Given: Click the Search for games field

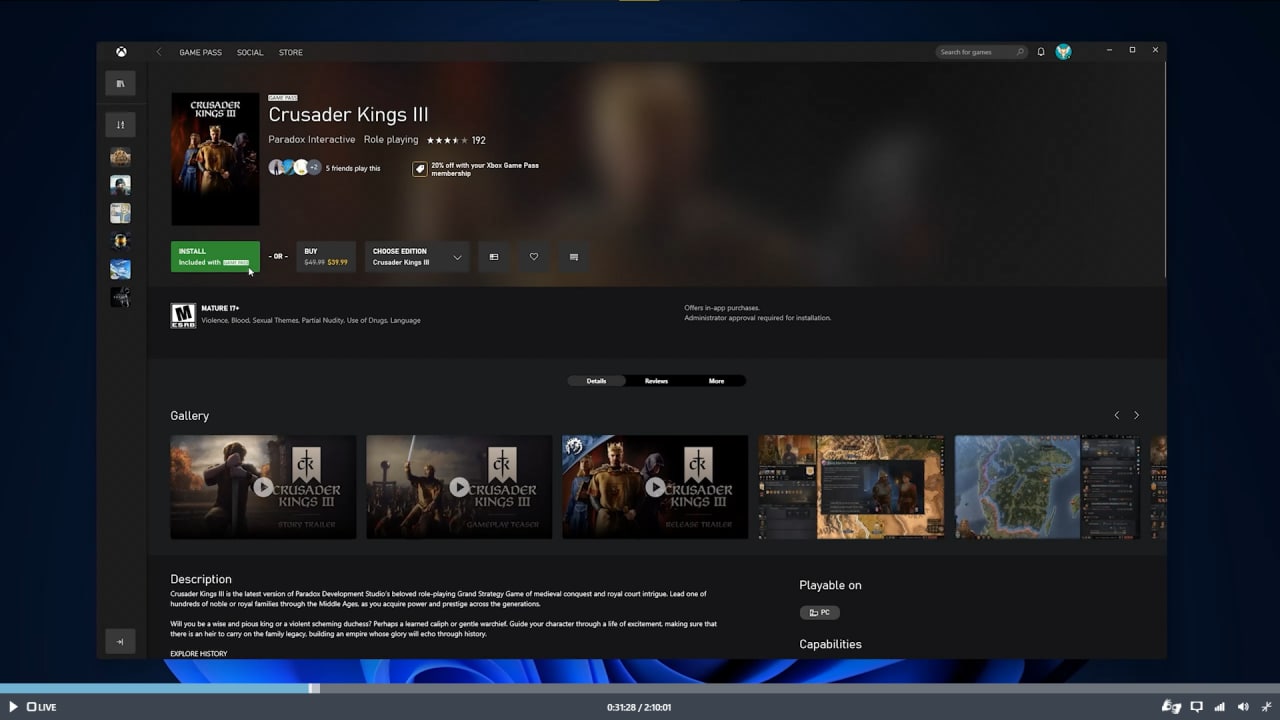Looking at the screenshot, I should [x=982, y=52].
